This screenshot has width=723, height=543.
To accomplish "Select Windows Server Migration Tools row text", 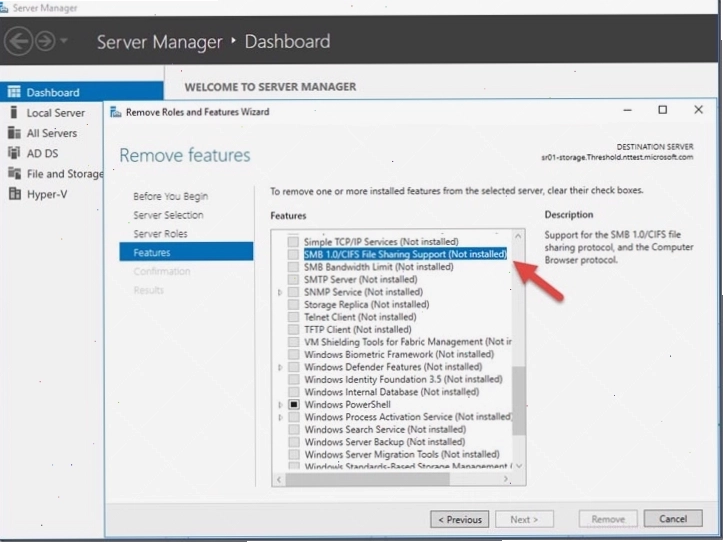I will click(402, 454).
